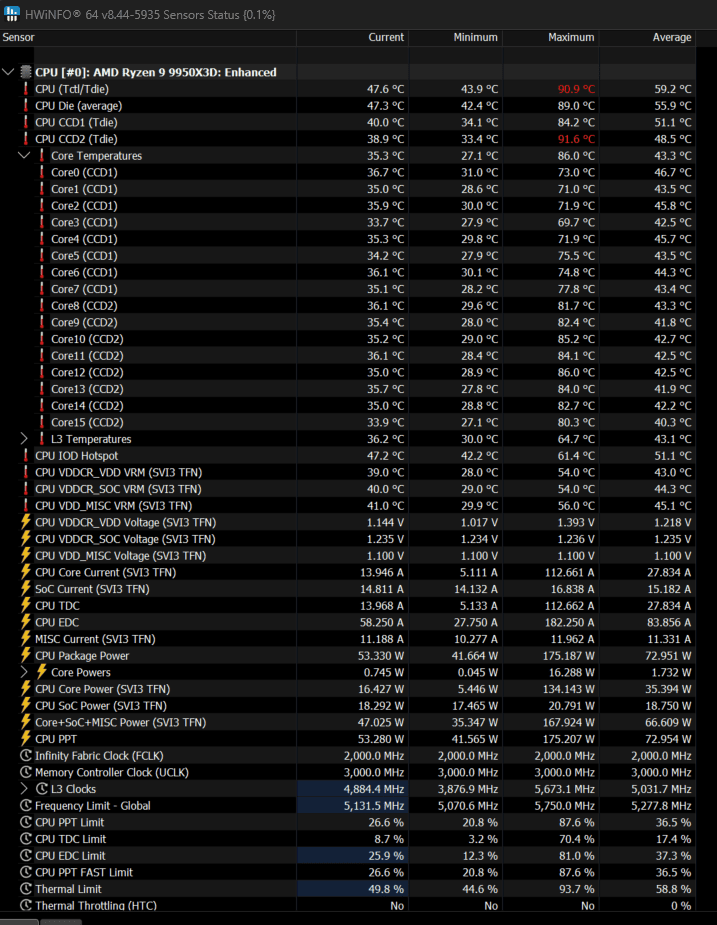Click clock icon of Memory Controller Clock (UCLK)
Viewport: 717px width, 925px height.
26,772
